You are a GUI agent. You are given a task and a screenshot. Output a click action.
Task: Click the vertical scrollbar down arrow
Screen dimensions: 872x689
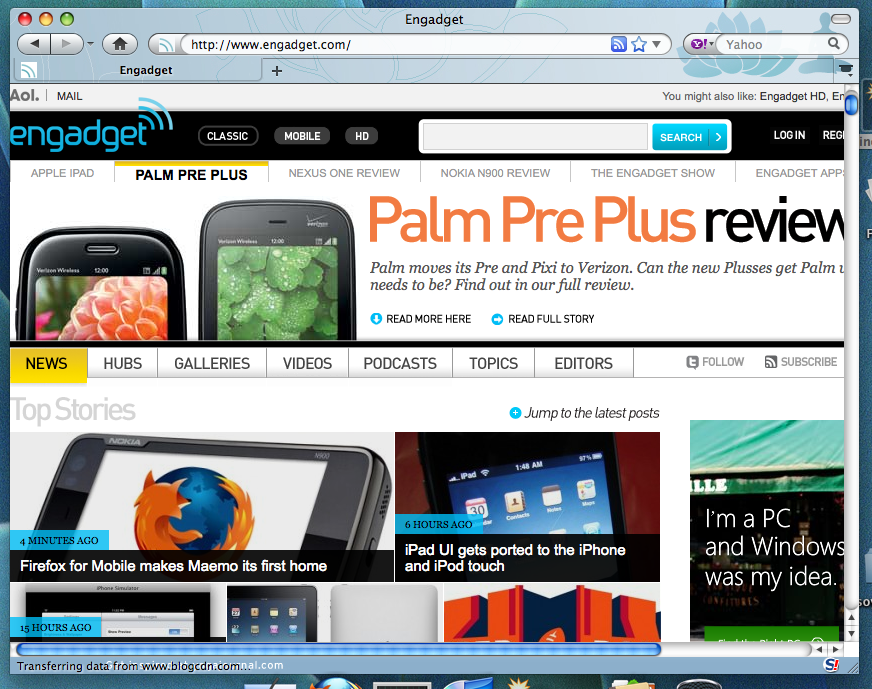pyautogui.click(x=851, y=633)
